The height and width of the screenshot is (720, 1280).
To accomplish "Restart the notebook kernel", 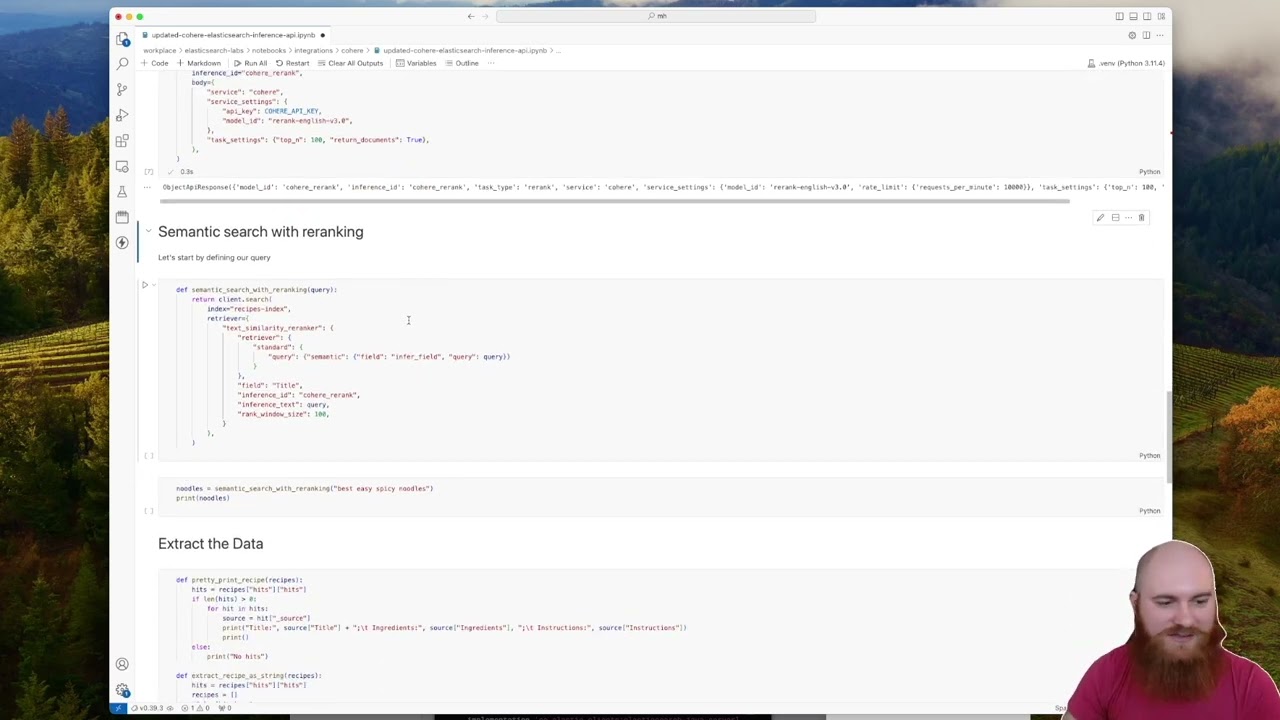I will tap(292, 63).
